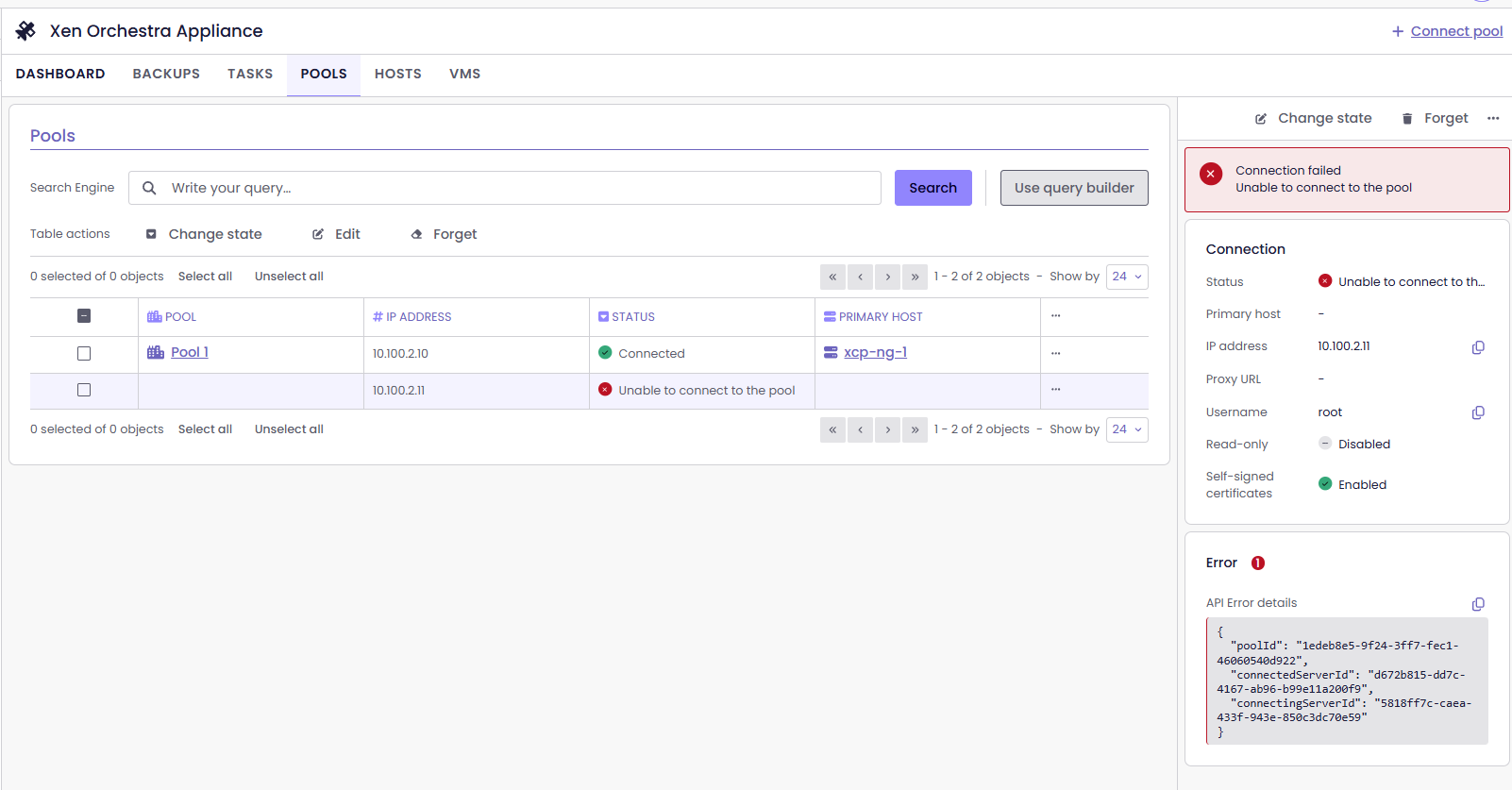Open the side panel more options ellipsis
This screenshot has height=790, width=1512.
coord(1493,118)
